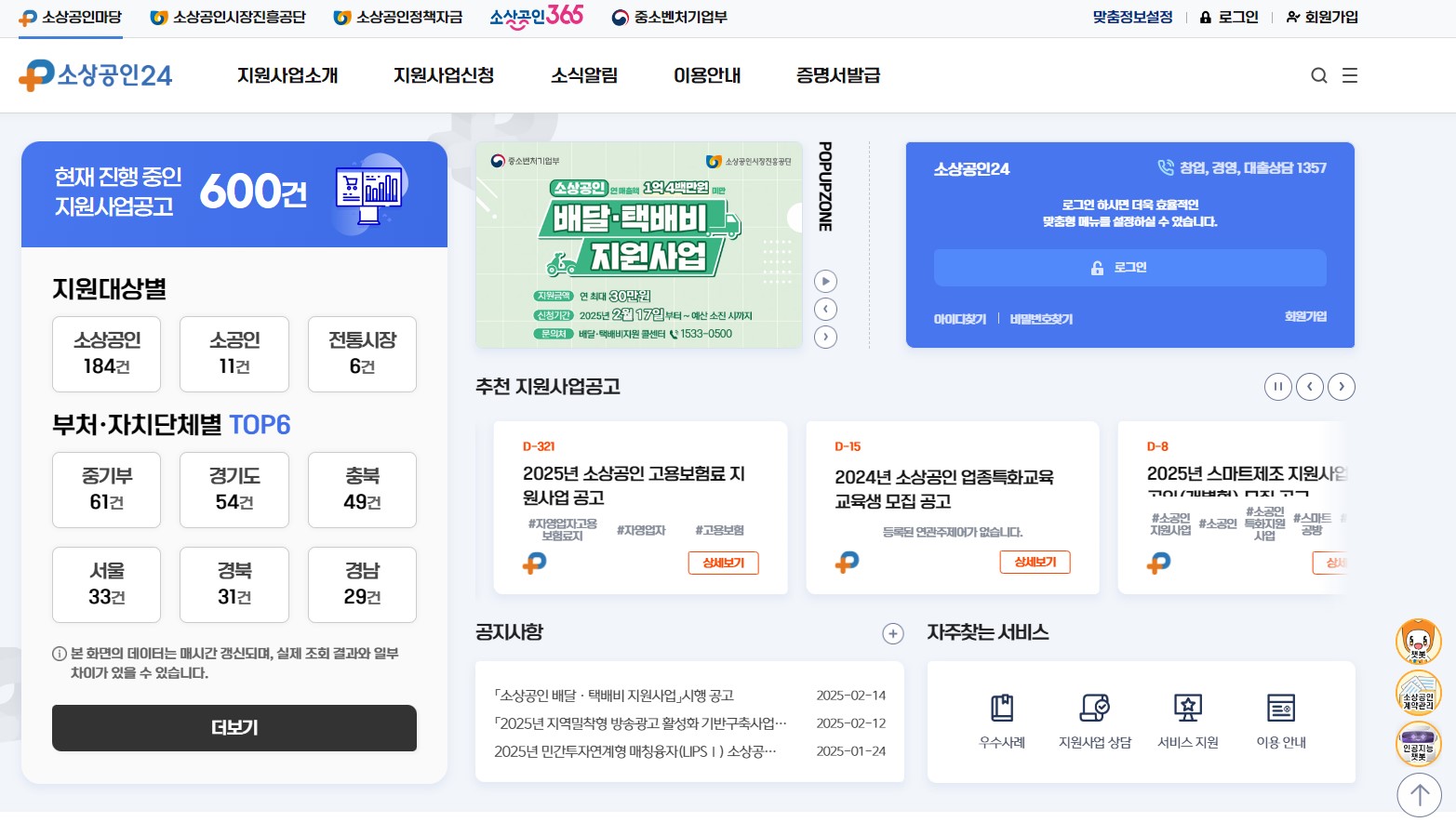Open the 2025년 스마트제조 지원사업 card title
This screenshot has width=1456, height=822.
(x=1247, y=479)
